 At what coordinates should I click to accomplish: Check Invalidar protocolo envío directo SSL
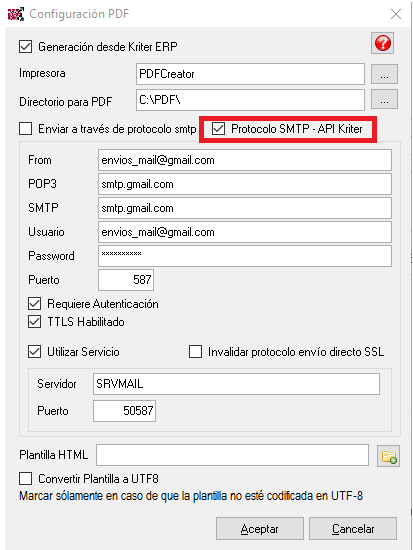[195, 352]
